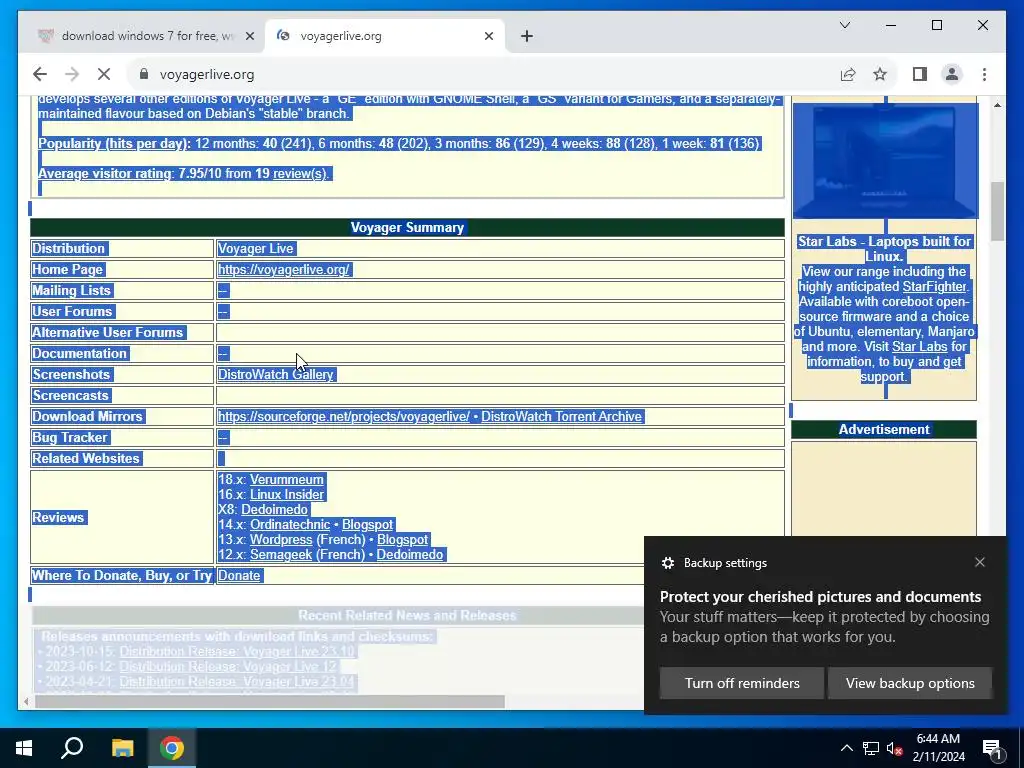Open File Explorer from the taskbar

122,748
